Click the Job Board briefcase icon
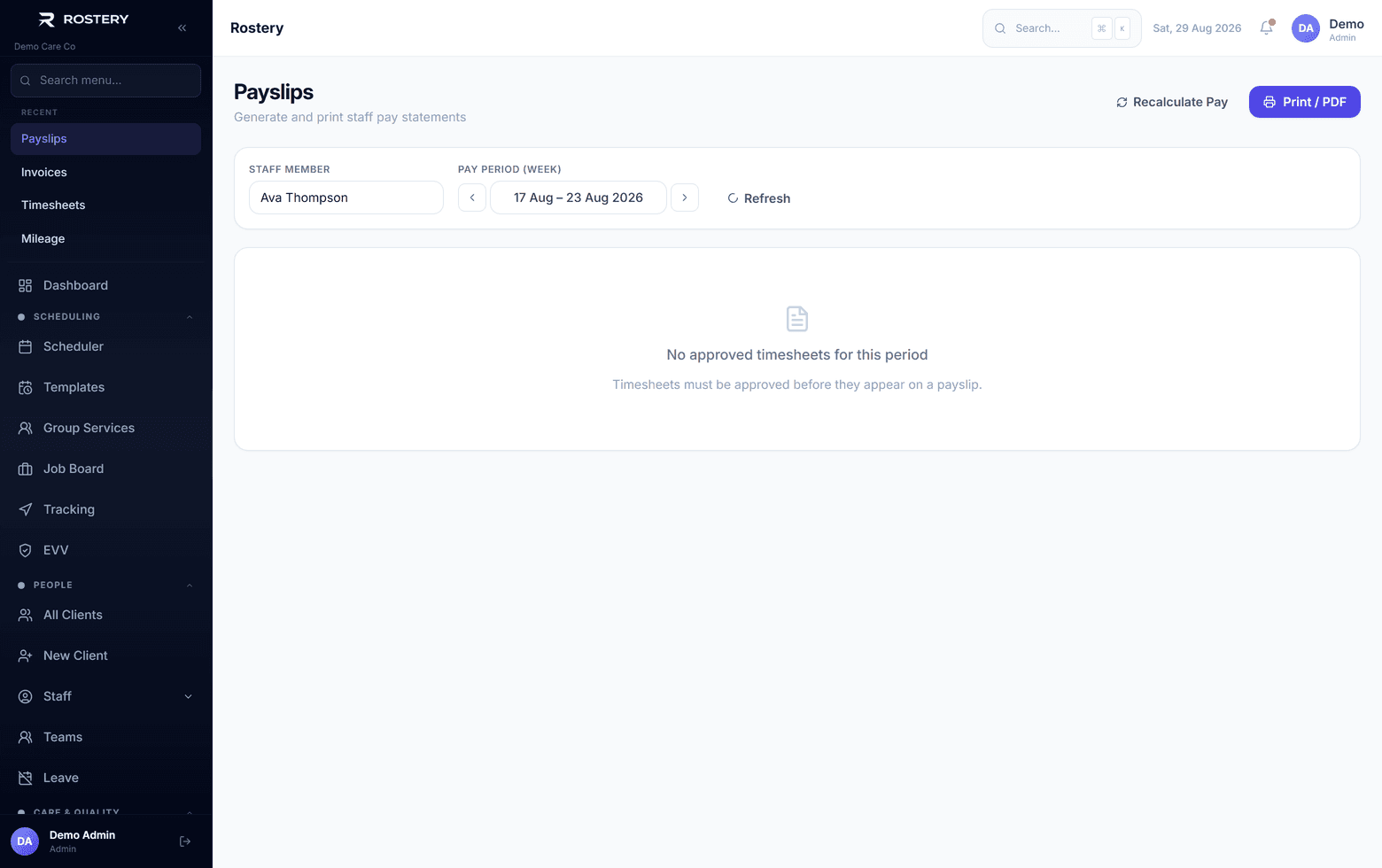 (x=26, y=469)
